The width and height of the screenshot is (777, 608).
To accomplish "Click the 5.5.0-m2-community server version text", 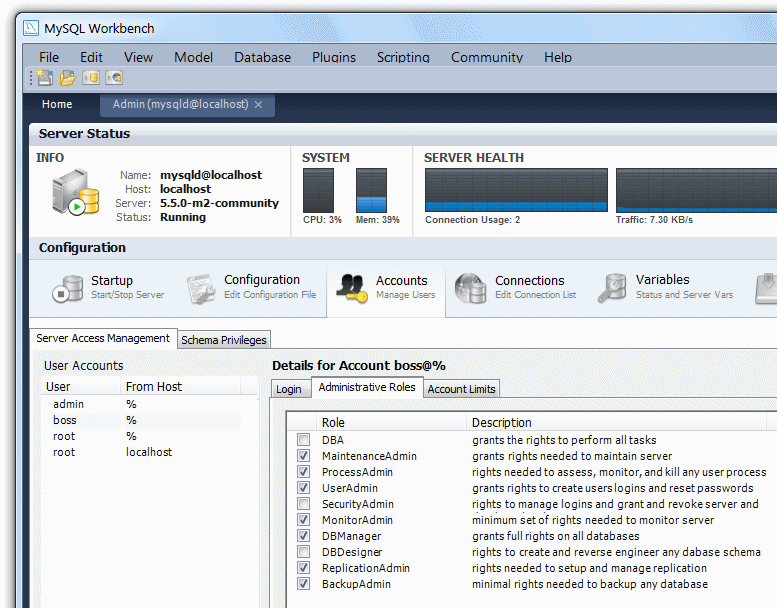I will (219, 203).
